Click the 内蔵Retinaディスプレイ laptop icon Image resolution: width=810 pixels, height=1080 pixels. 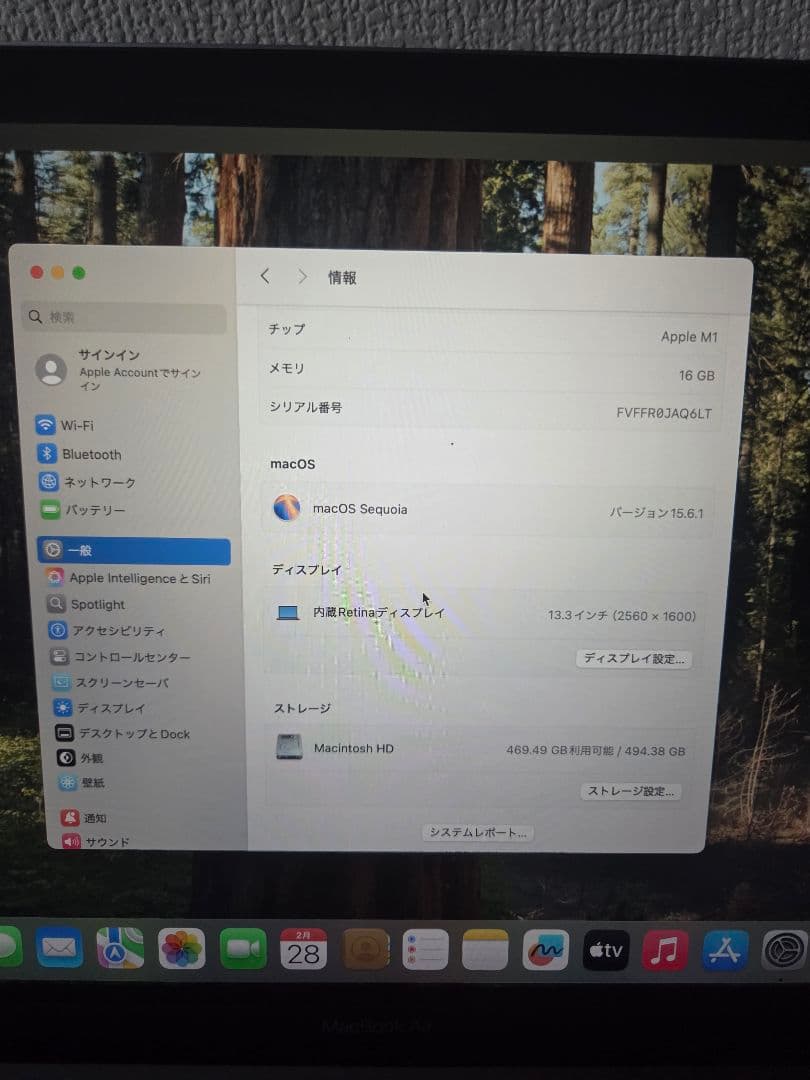[x=288, y=612]
